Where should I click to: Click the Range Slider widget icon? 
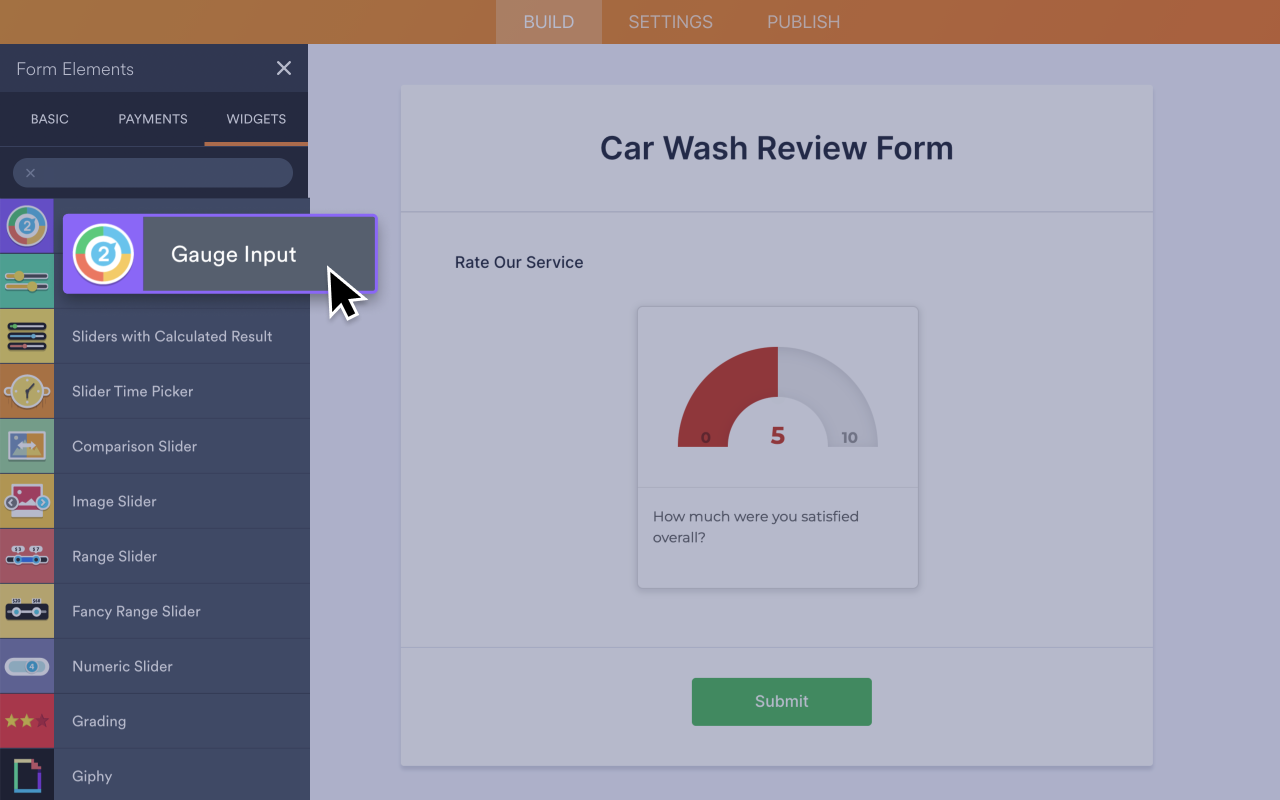tap(27, 556)
